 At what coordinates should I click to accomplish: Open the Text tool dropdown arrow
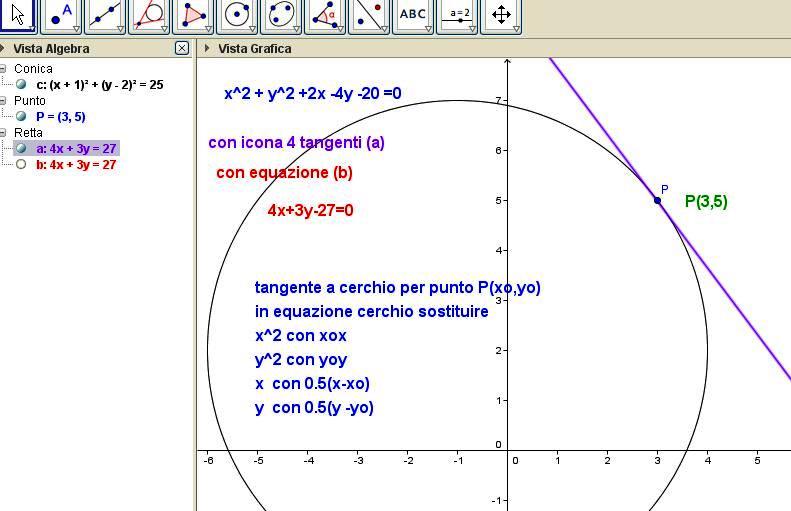(x=428, y=29)
